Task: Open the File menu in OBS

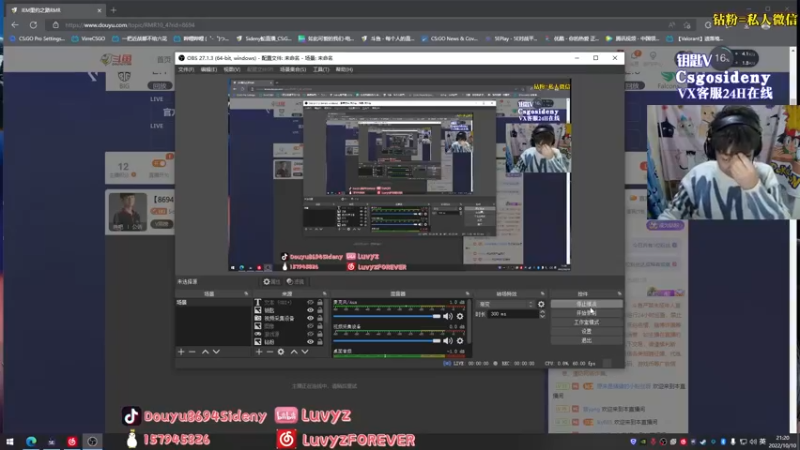Action: (x=186, y=69)
